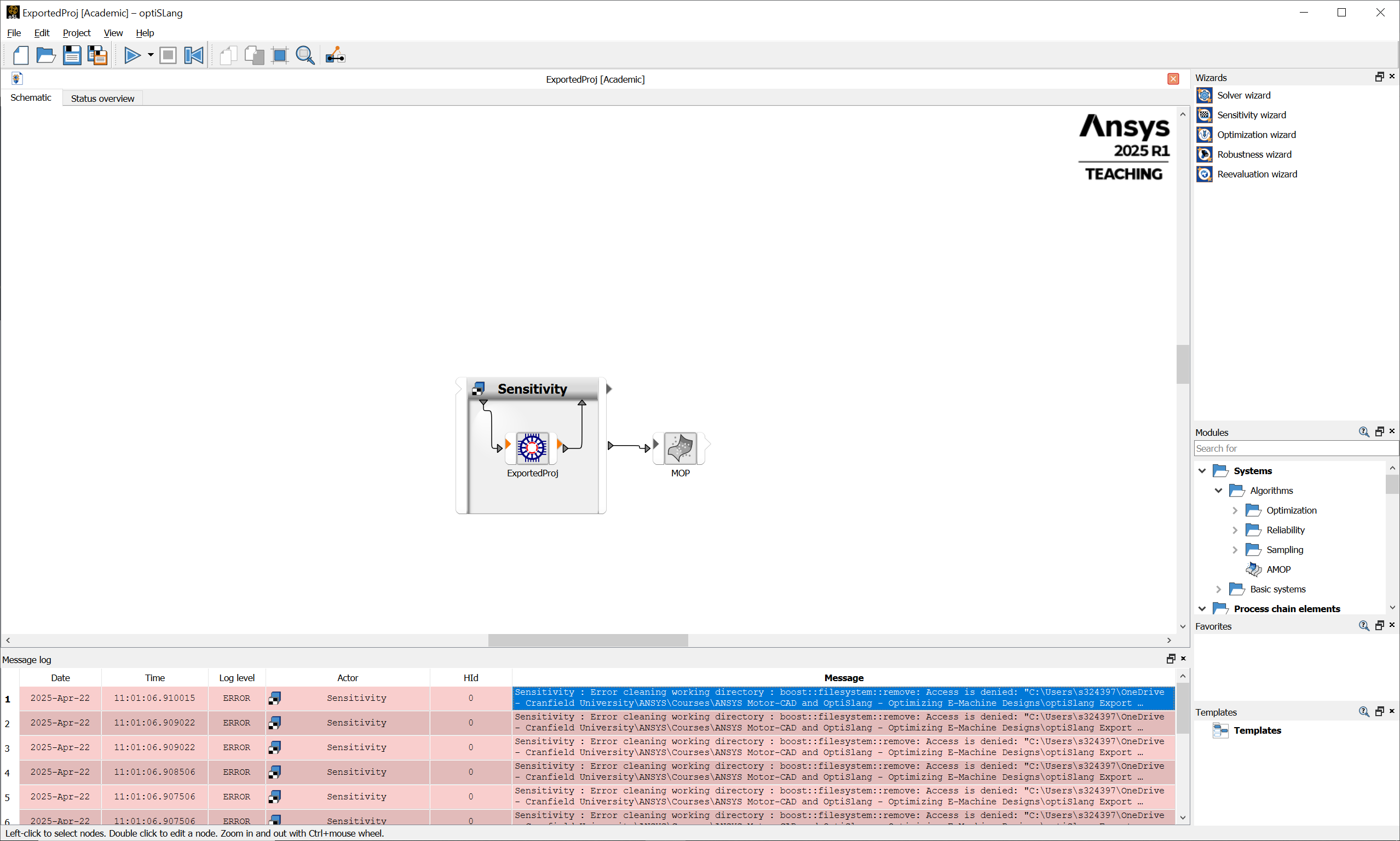Collapse Process chain elements folder

coord(1202,609)
